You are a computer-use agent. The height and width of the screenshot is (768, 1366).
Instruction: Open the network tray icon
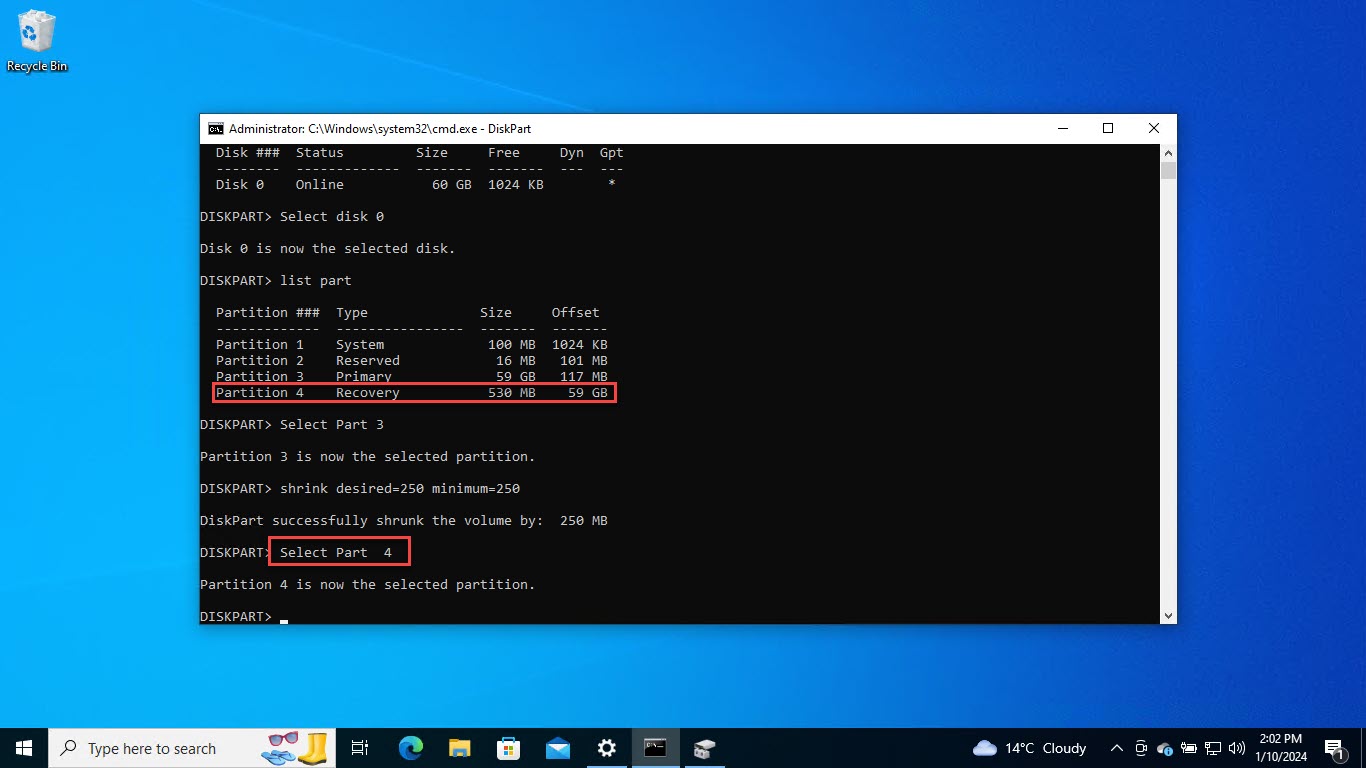point(1213,748)
